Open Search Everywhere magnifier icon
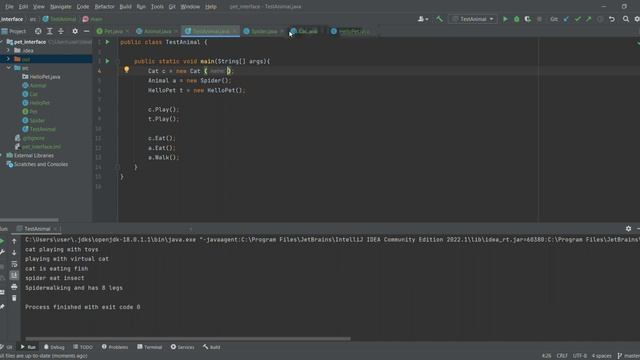This screenshot has width=640, height=360. click(626, 19)
